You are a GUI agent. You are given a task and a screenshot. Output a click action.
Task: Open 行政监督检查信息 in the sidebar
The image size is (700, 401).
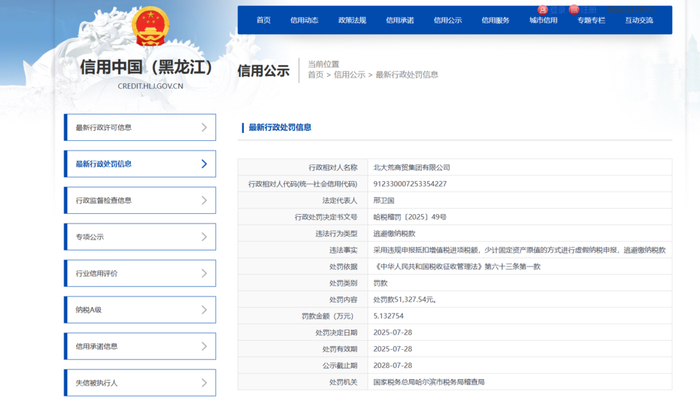[x=140, y=200]
